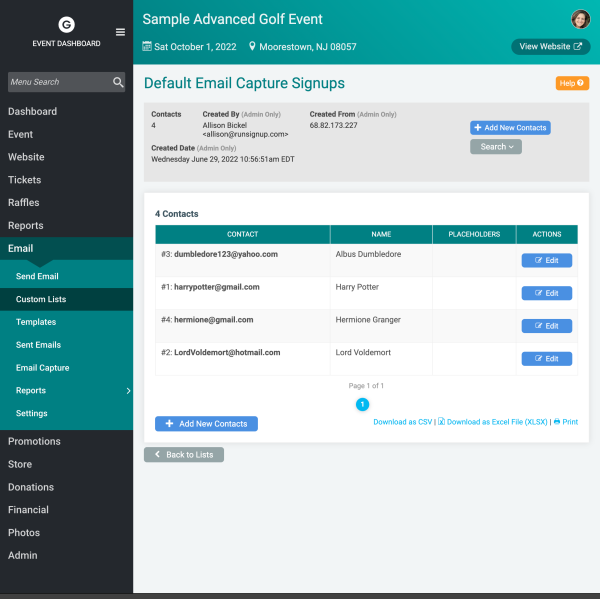600x599 pixels.
Task: Click the top Add New Contacts button
Action: pyautogui.click(x=510, y=128)
